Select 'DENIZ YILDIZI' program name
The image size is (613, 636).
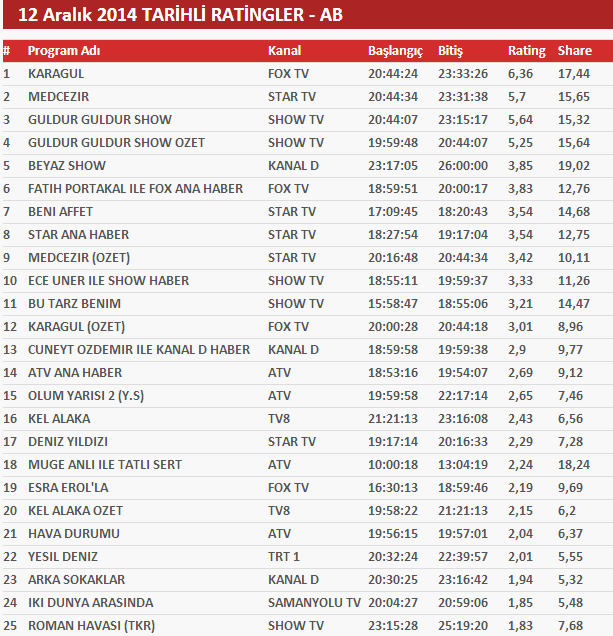tap(68, 442)
